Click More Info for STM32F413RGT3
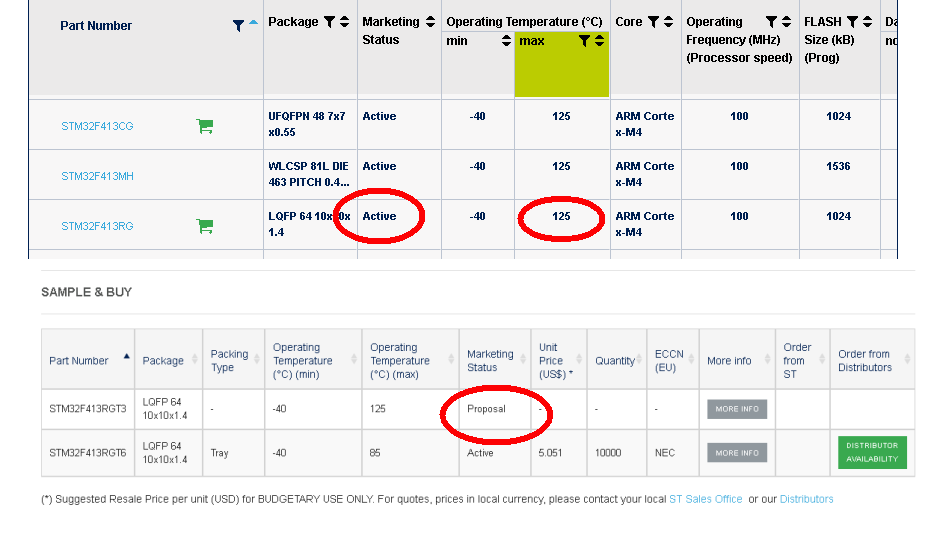Viewport: 926px width, 543px height. (x=737, y=409)
